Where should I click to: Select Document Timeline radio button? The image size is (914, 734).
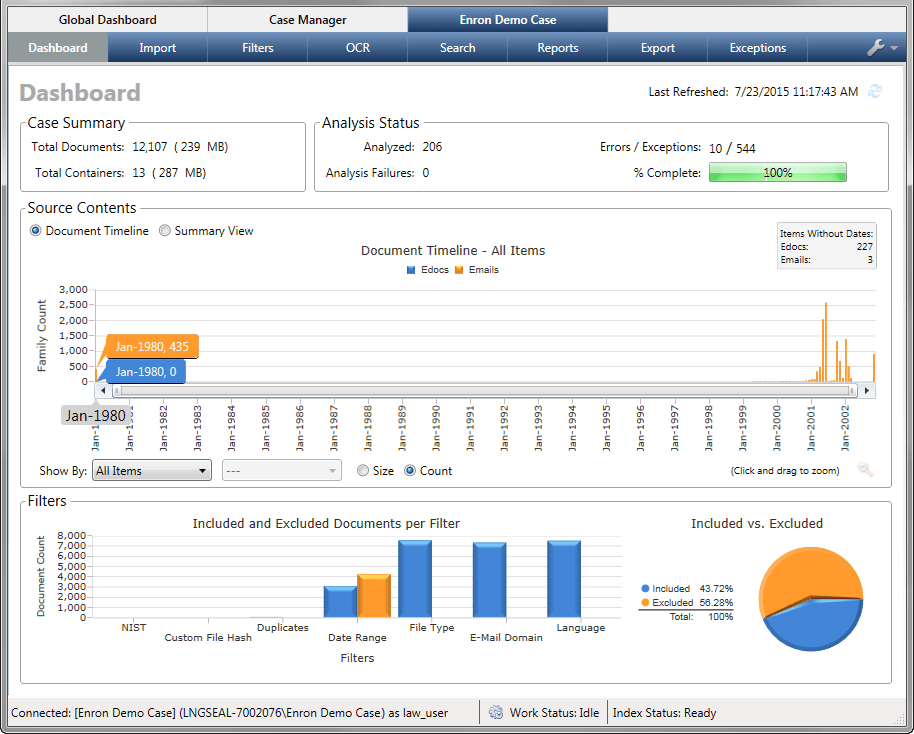tap(36, 231)
